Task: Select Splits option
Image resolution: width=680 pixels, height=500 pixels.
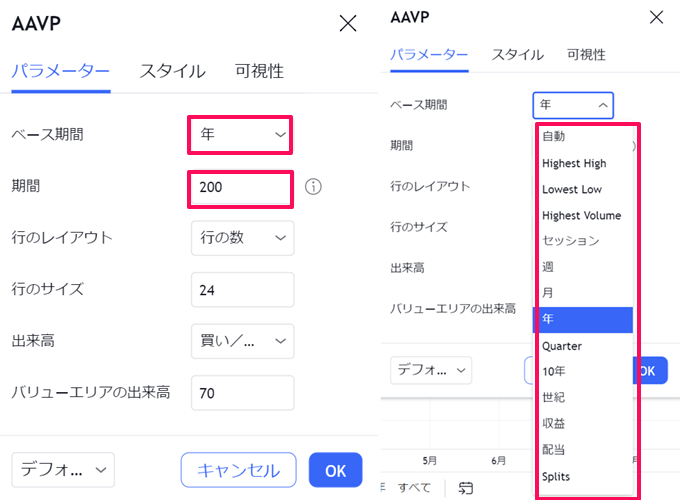Action: click(582, 477)
